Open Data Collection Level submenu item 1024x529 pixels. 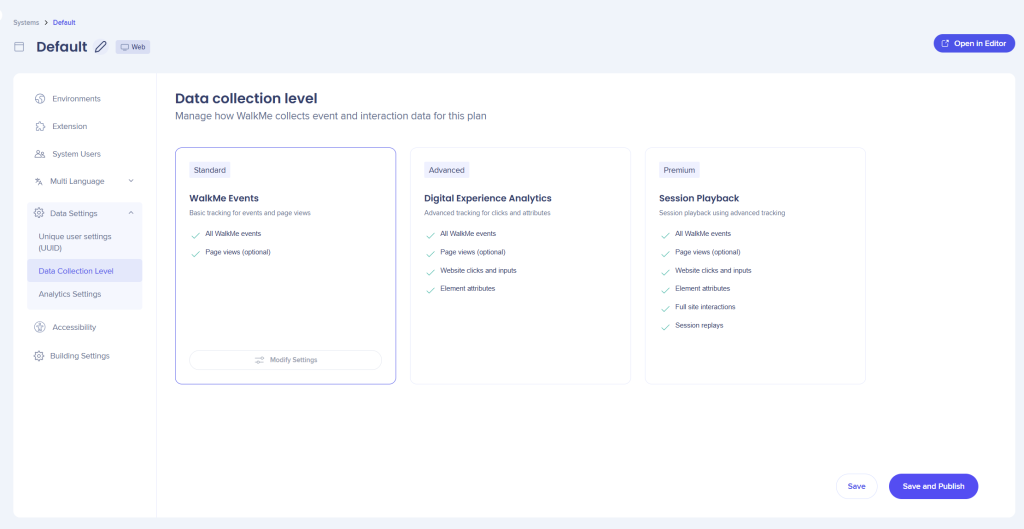[x=76, y=271]
